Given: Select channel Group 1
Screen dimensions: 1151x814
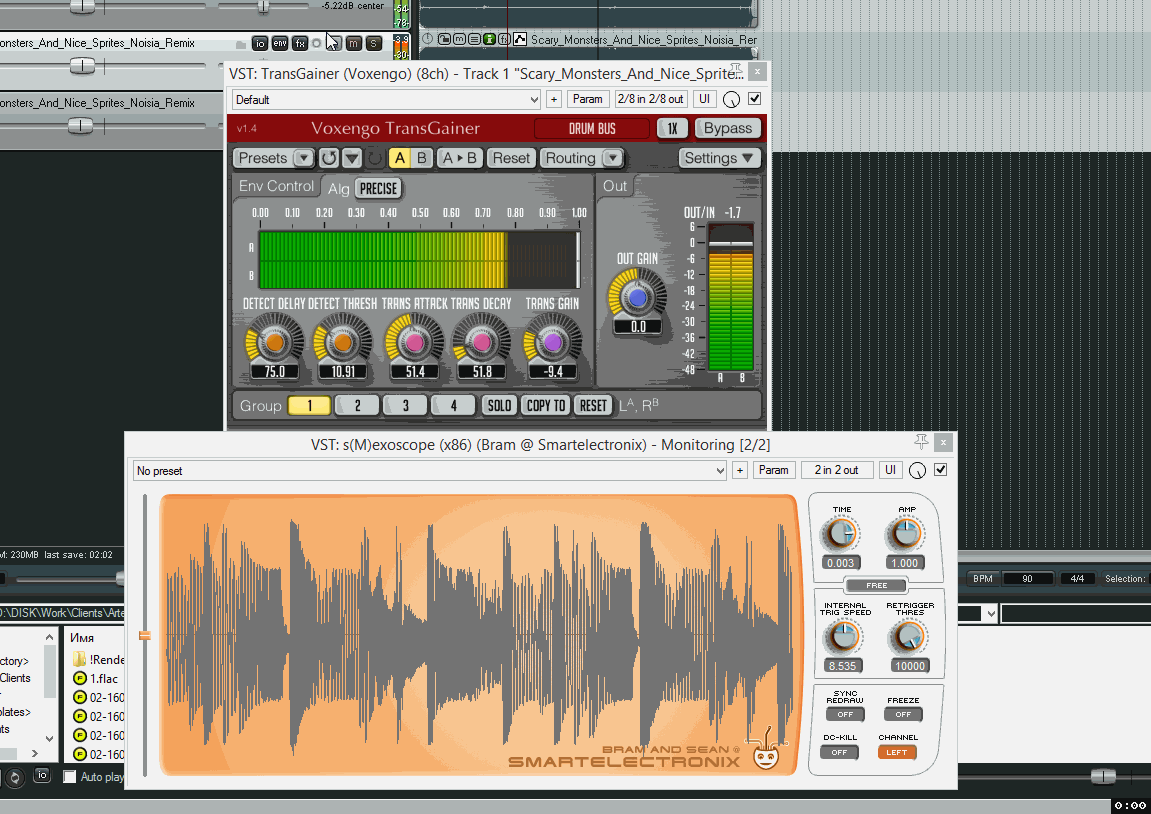Looking at the screenshot, I should point(309,405).
